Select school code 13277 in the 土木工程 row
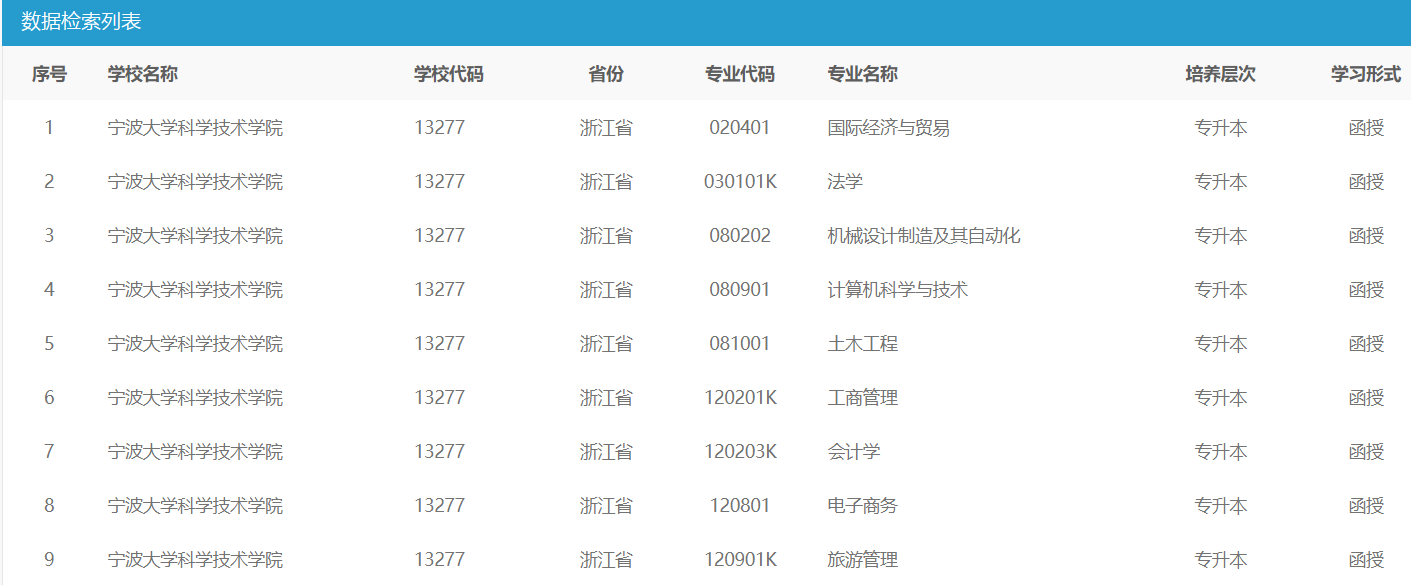The width and height of the screenshot is (1411, 585). point(440,344)
